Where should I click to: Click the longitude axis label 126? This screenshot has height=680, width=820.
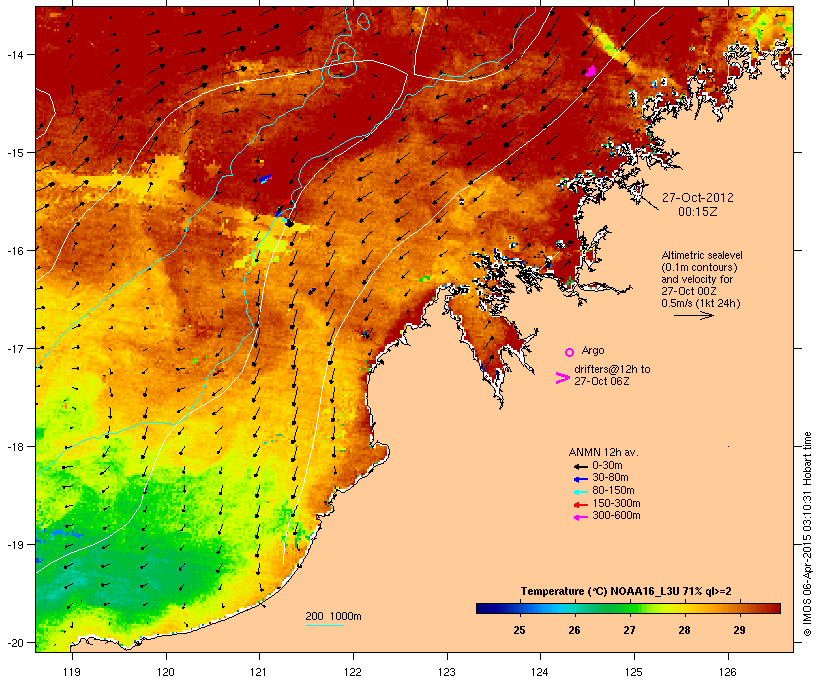coord(728,672)
